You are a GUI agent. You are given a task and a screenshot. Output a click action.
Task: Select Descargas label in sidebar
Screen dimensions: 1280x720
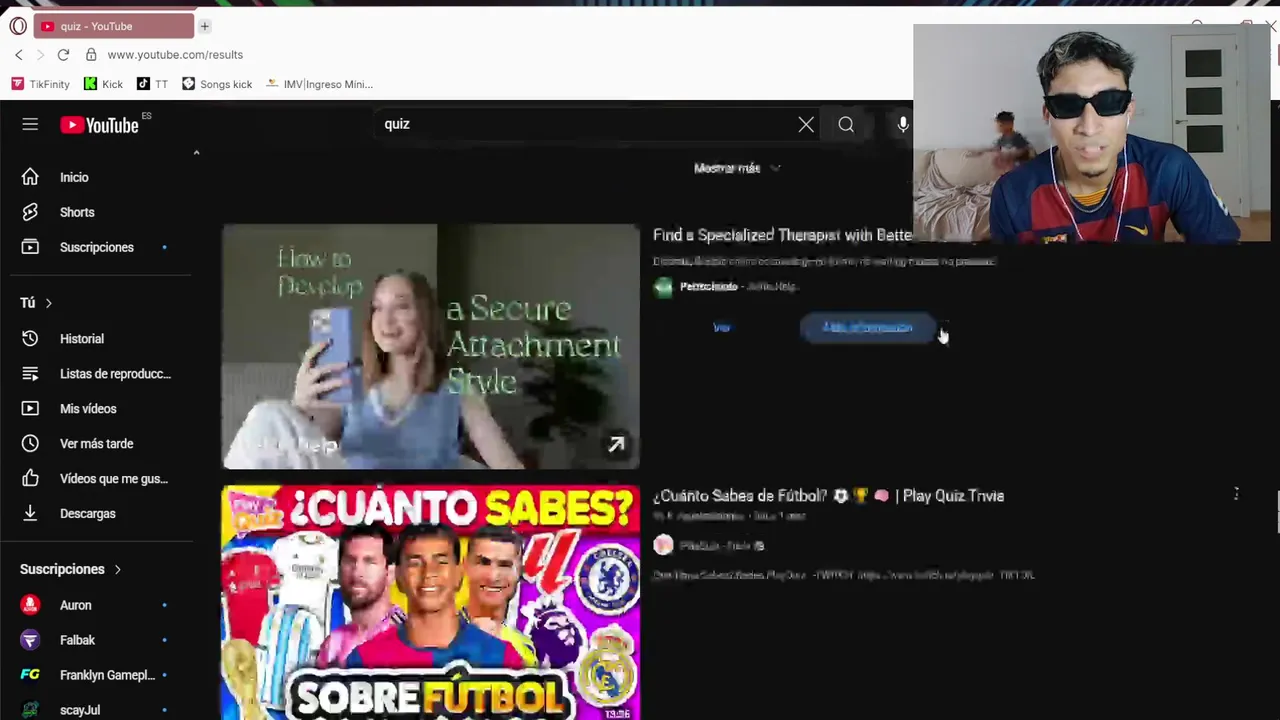coord(88,513)
